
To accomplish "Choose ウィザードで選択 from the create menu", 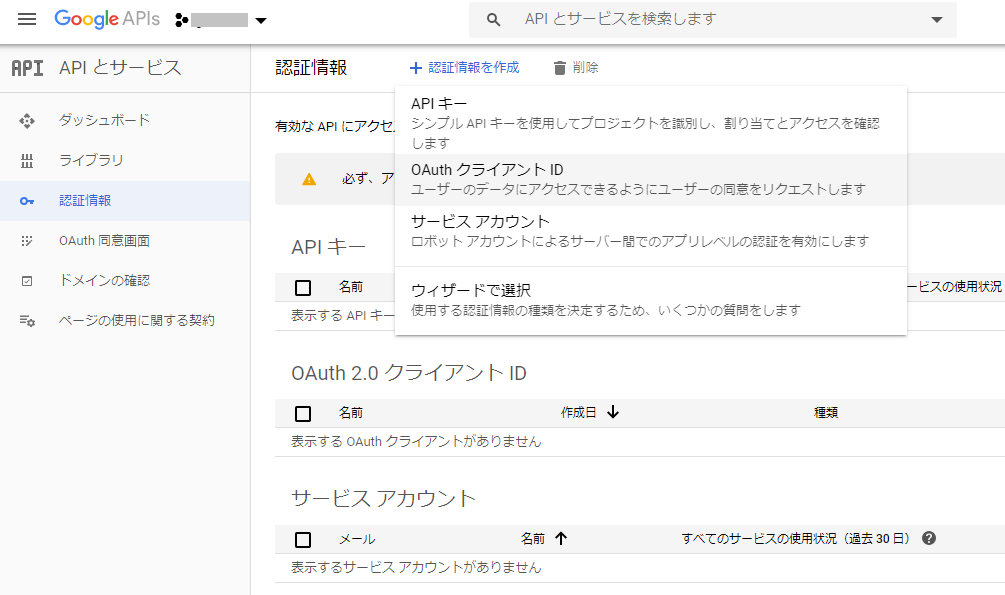I will [651, 300].
